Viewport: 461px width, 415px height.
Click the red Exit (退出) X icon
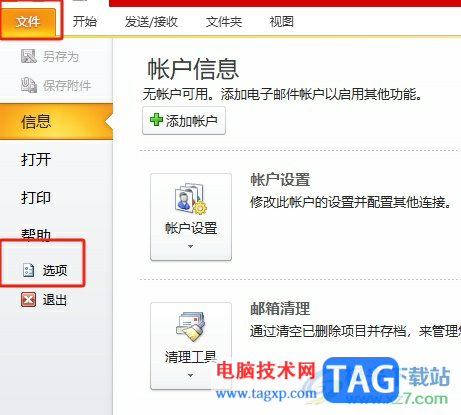29,299
